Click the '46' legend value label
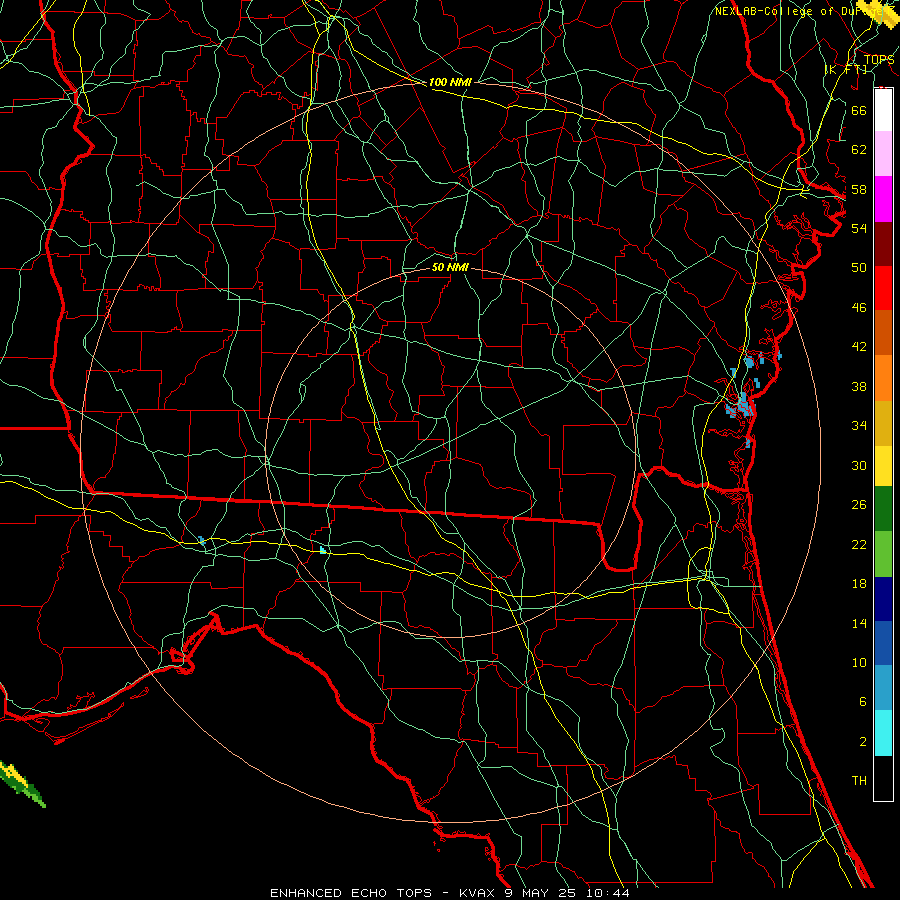Screen dimensions: 900x900 [859, 307]
